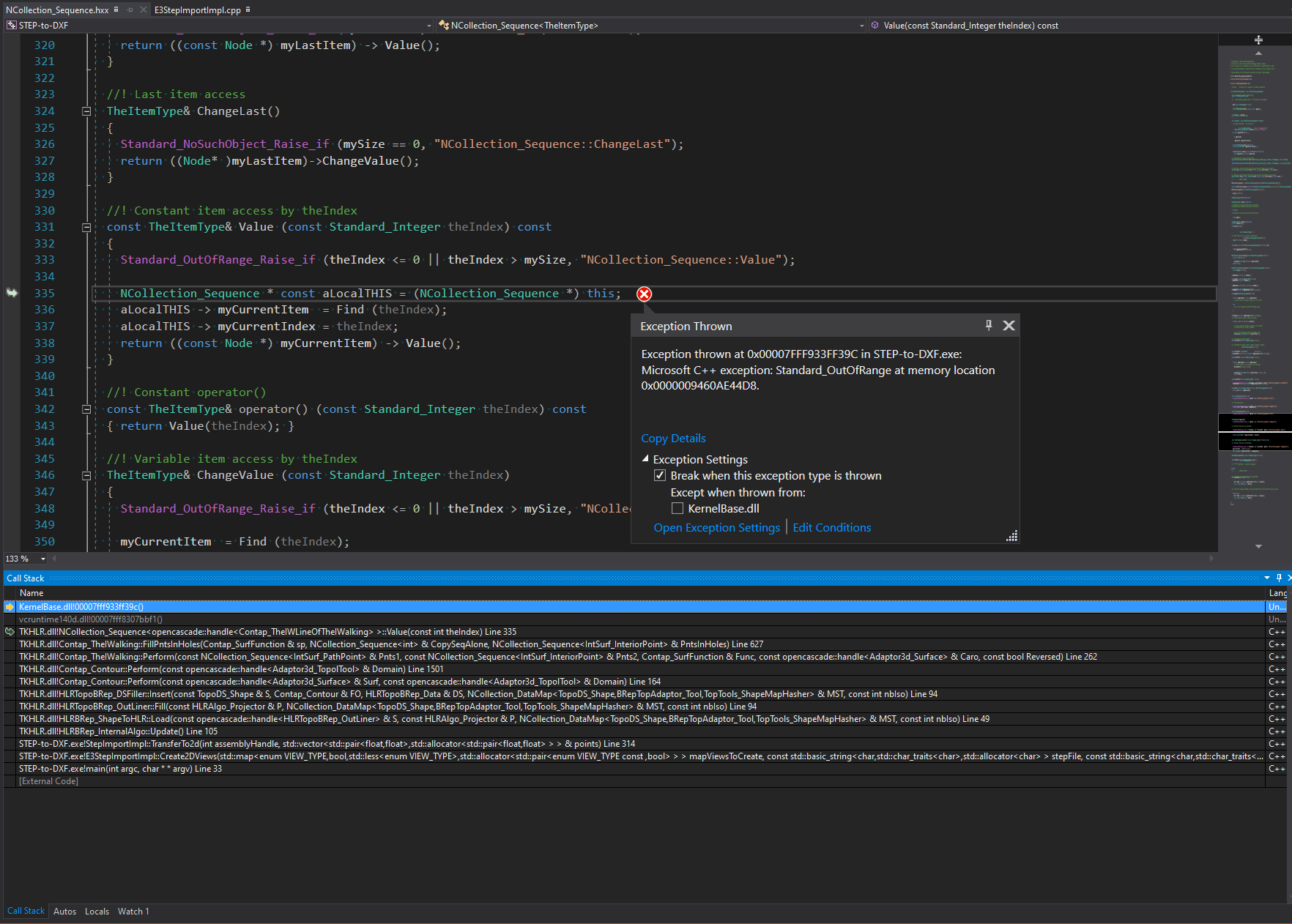Pin the Call Stack panel

pyautogui.click(x=1279, y=578)
